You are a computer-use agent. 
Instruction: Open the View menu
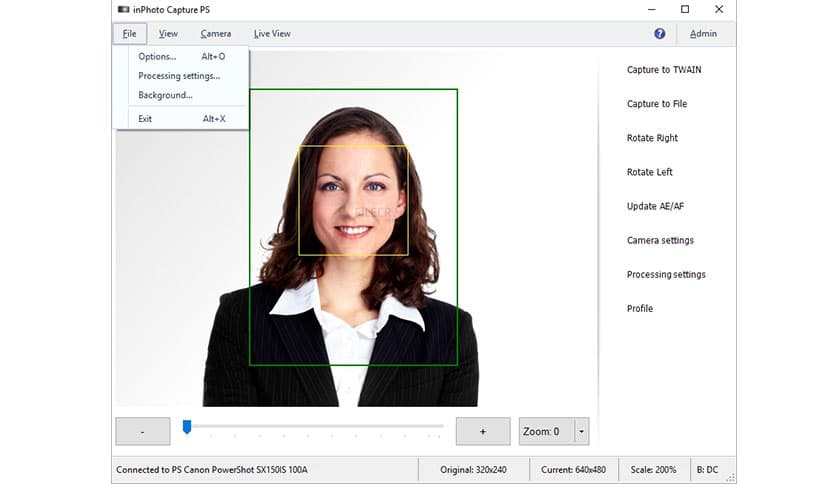[x=168, y=33]
